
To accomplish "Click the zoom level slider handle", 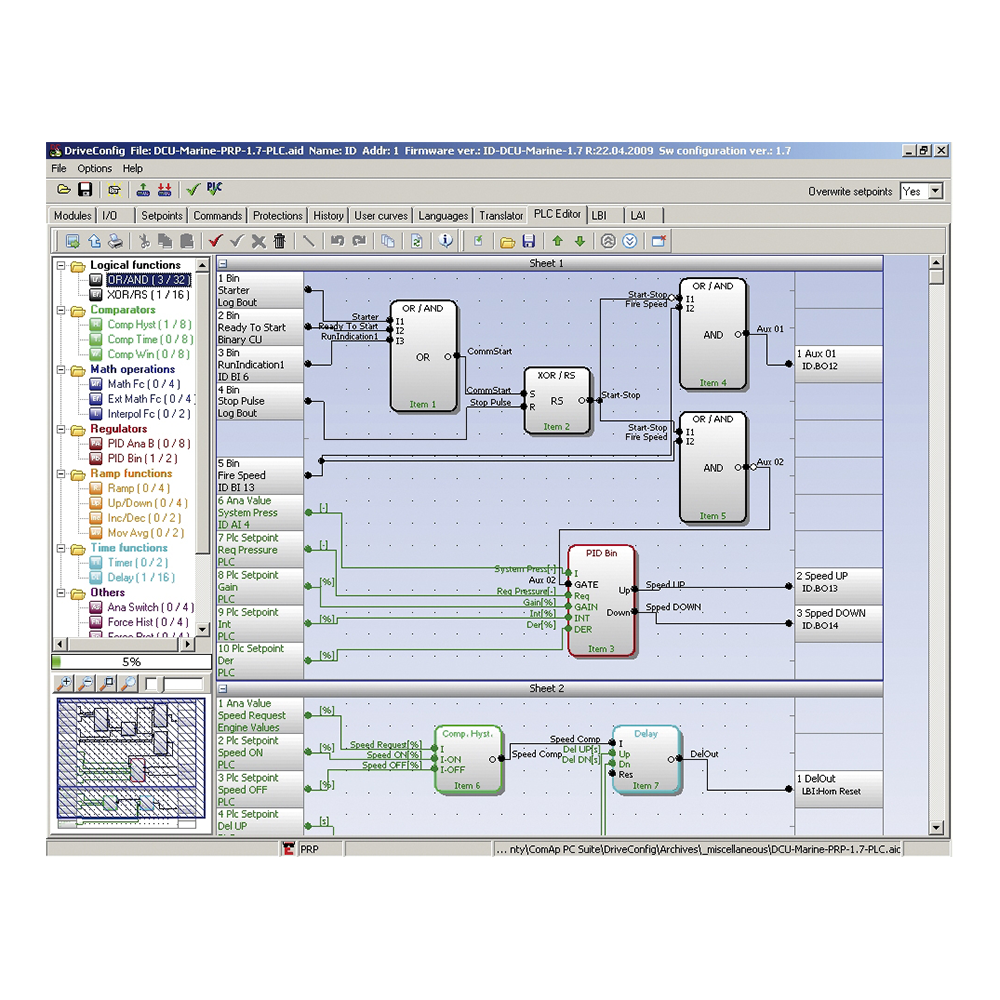I will point(159,683).
